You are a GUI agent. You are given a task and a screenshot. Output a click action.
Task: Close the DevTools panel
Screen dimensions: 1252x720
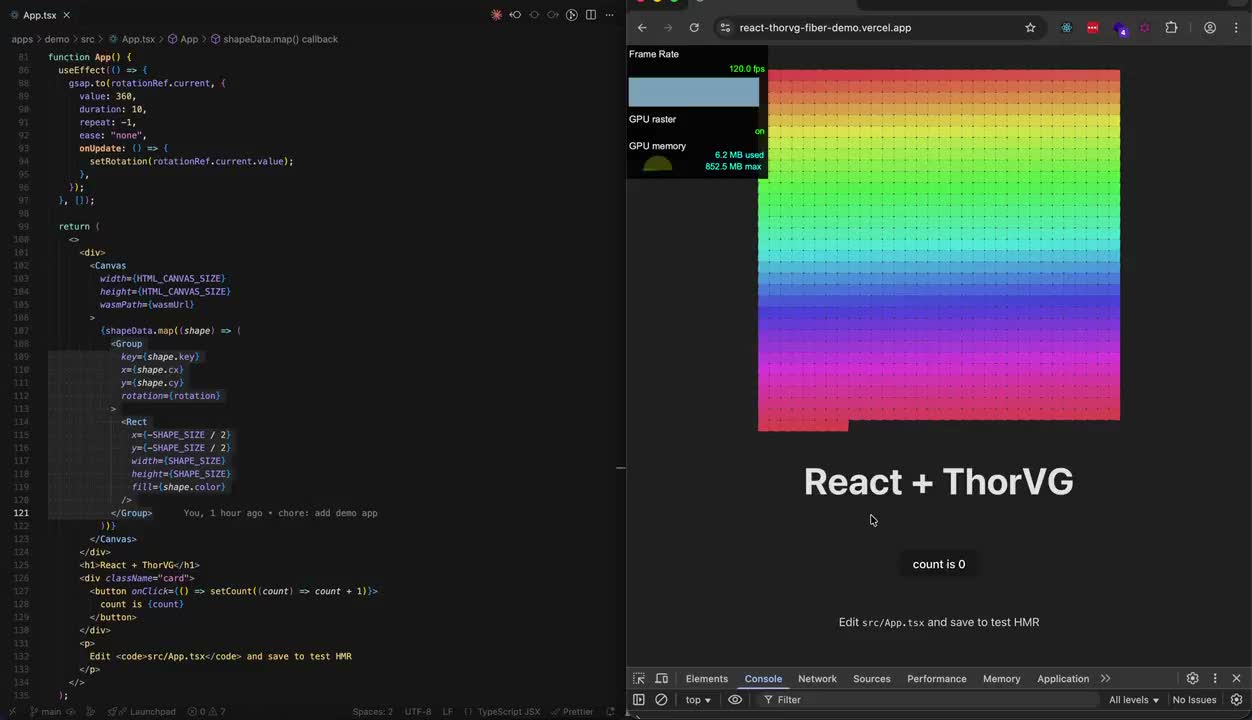pos(1236,679)
